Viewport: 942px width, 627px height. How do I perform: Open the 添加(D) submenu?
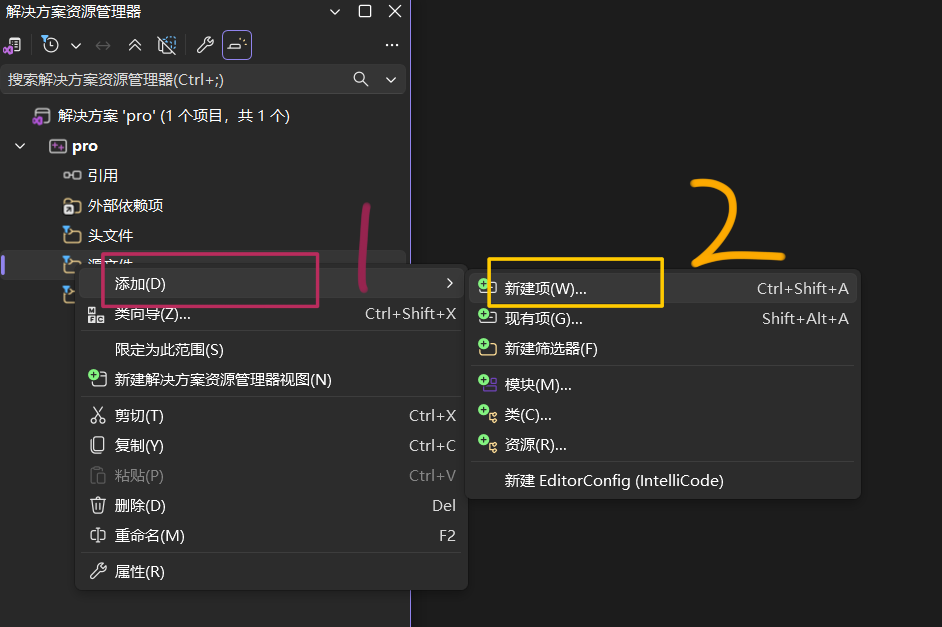272,283
